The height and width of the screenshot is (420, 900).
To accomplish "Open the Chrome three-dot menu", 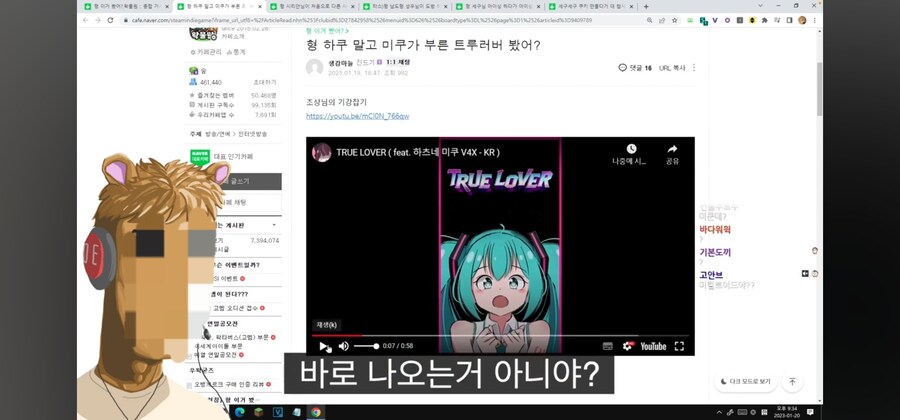I will coord(814,20).
